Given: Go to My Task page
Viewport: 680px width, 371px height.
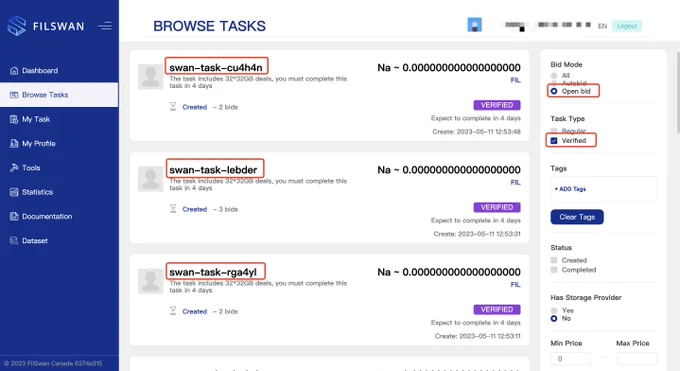Looking at the screenshot, I should point(59,119).
